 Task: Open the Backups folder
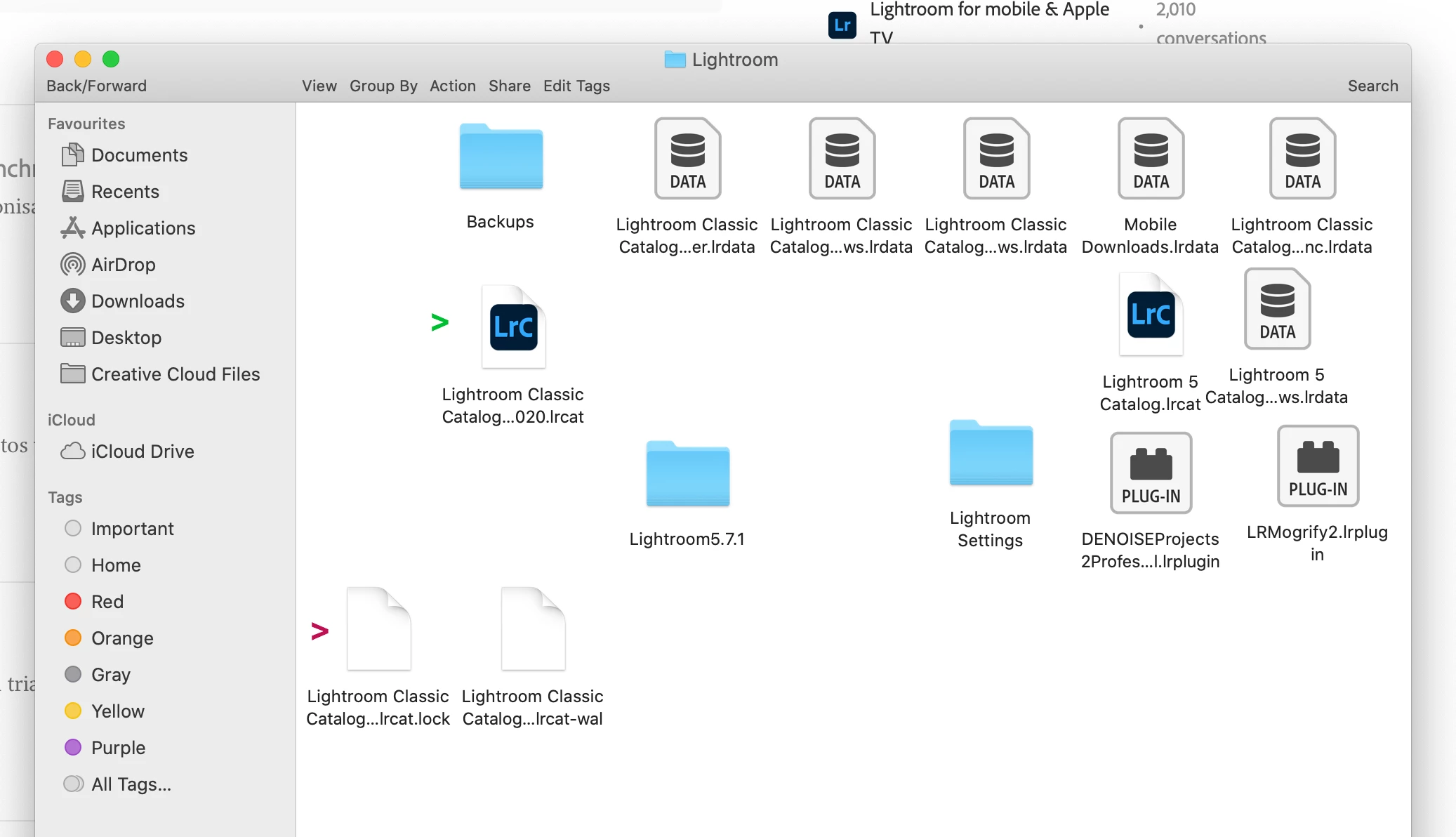[501, 158]
